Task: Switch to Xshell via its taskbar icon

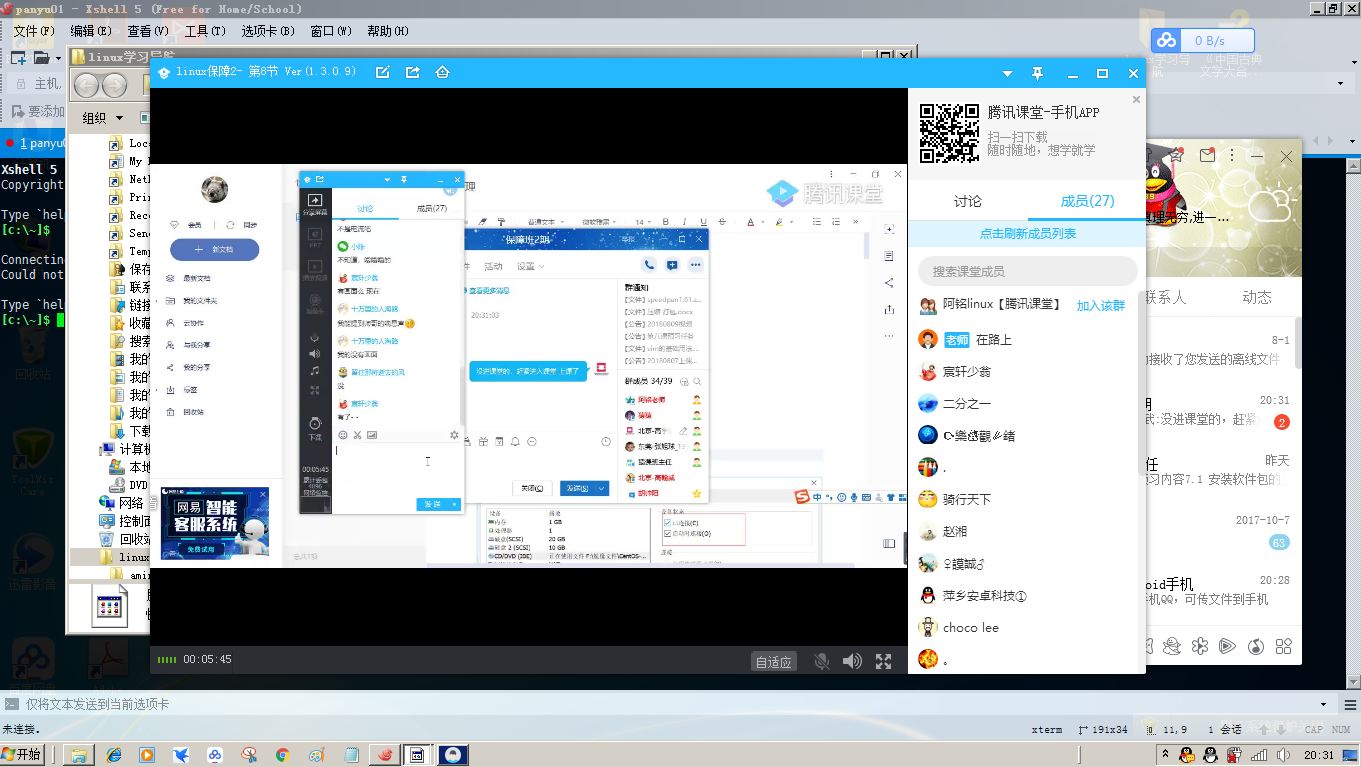Action: [384, 755]
